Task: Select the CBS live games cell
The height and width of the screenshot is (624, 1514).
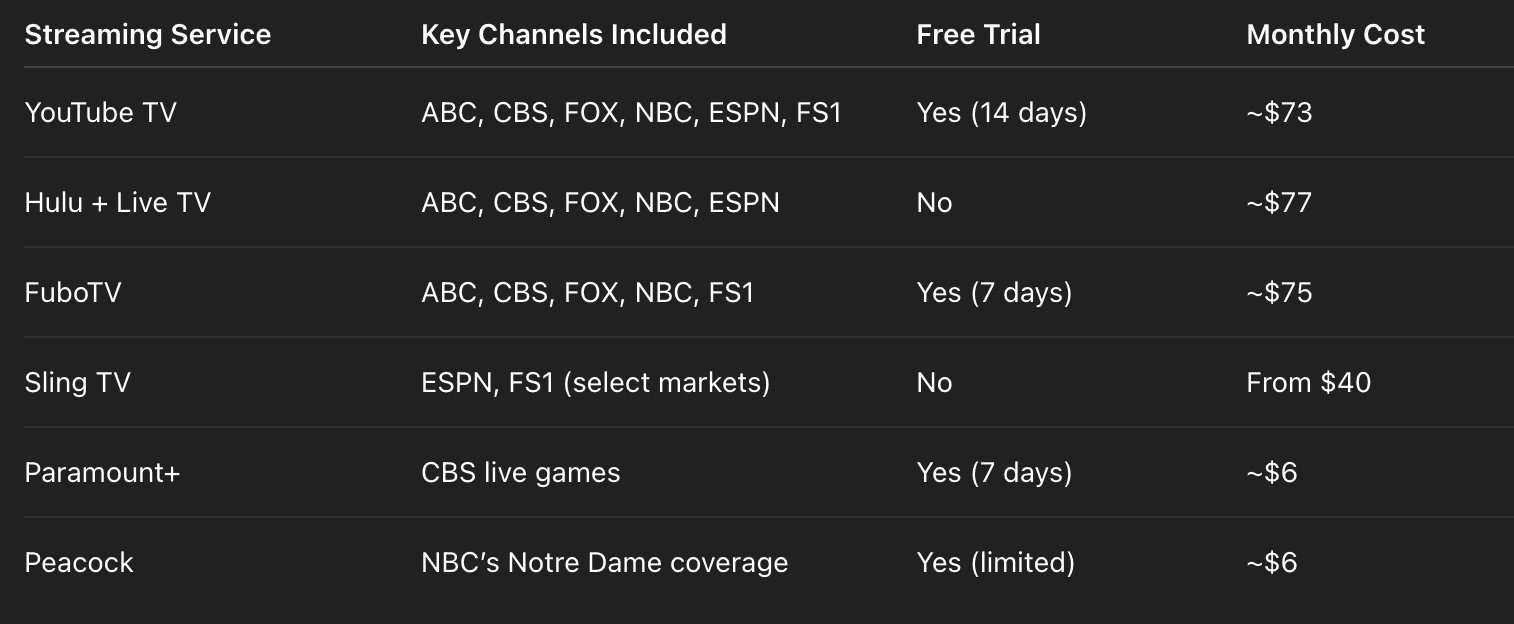Action: (x=520, y=473)
